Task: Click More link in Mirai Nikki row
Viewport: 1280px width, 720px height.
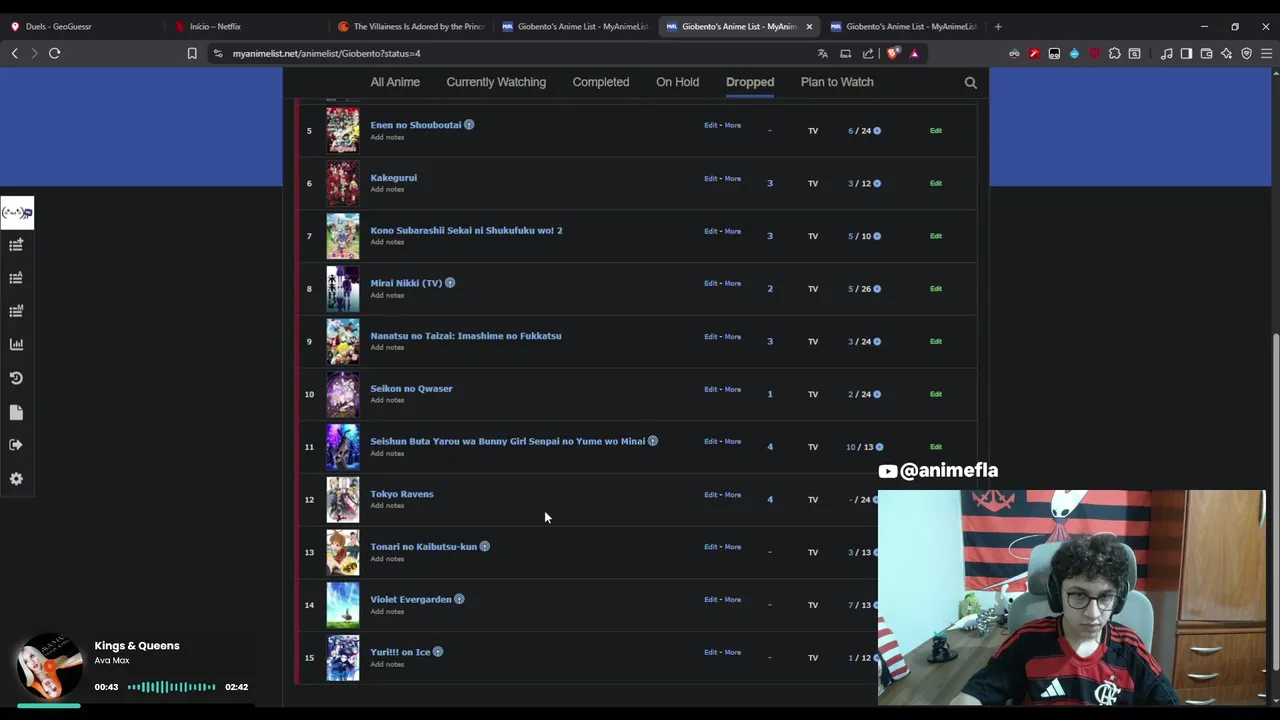Action: pos(733,283)
